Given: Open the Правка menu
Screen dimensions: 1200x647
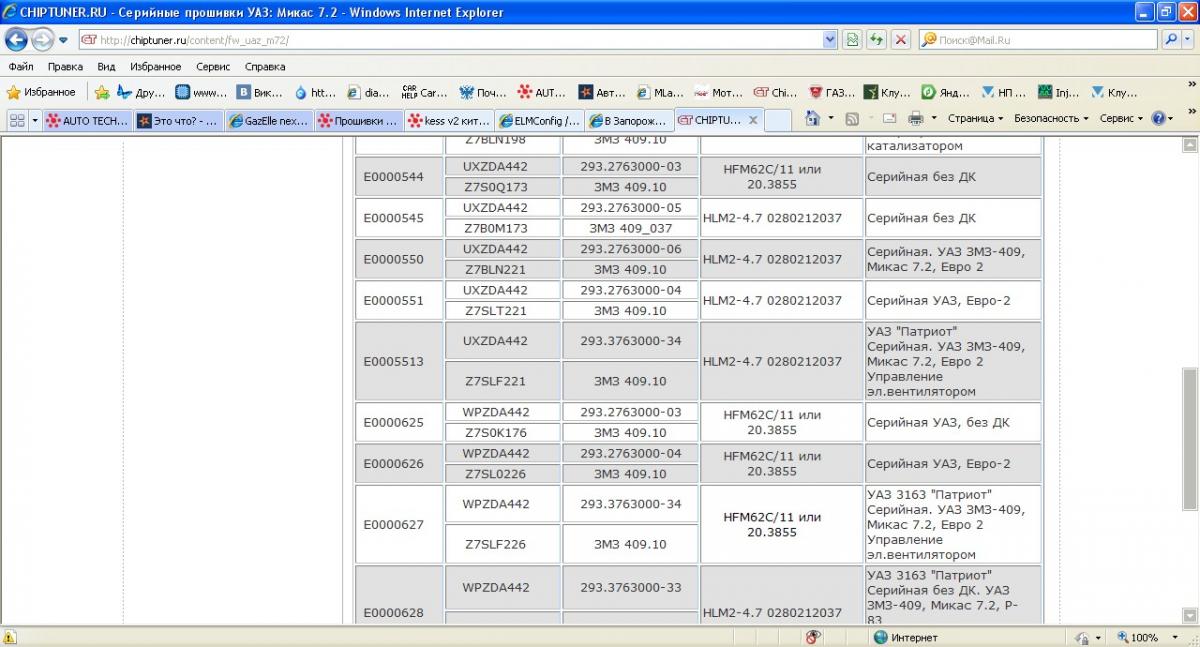Looking at the screenshot, I should coord(65,67).
